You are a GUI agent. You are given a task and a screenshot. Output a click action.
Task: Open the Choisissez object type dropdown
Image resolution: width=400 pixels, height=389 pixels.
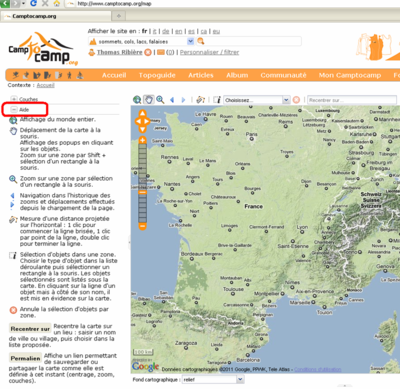coord(286,100)
